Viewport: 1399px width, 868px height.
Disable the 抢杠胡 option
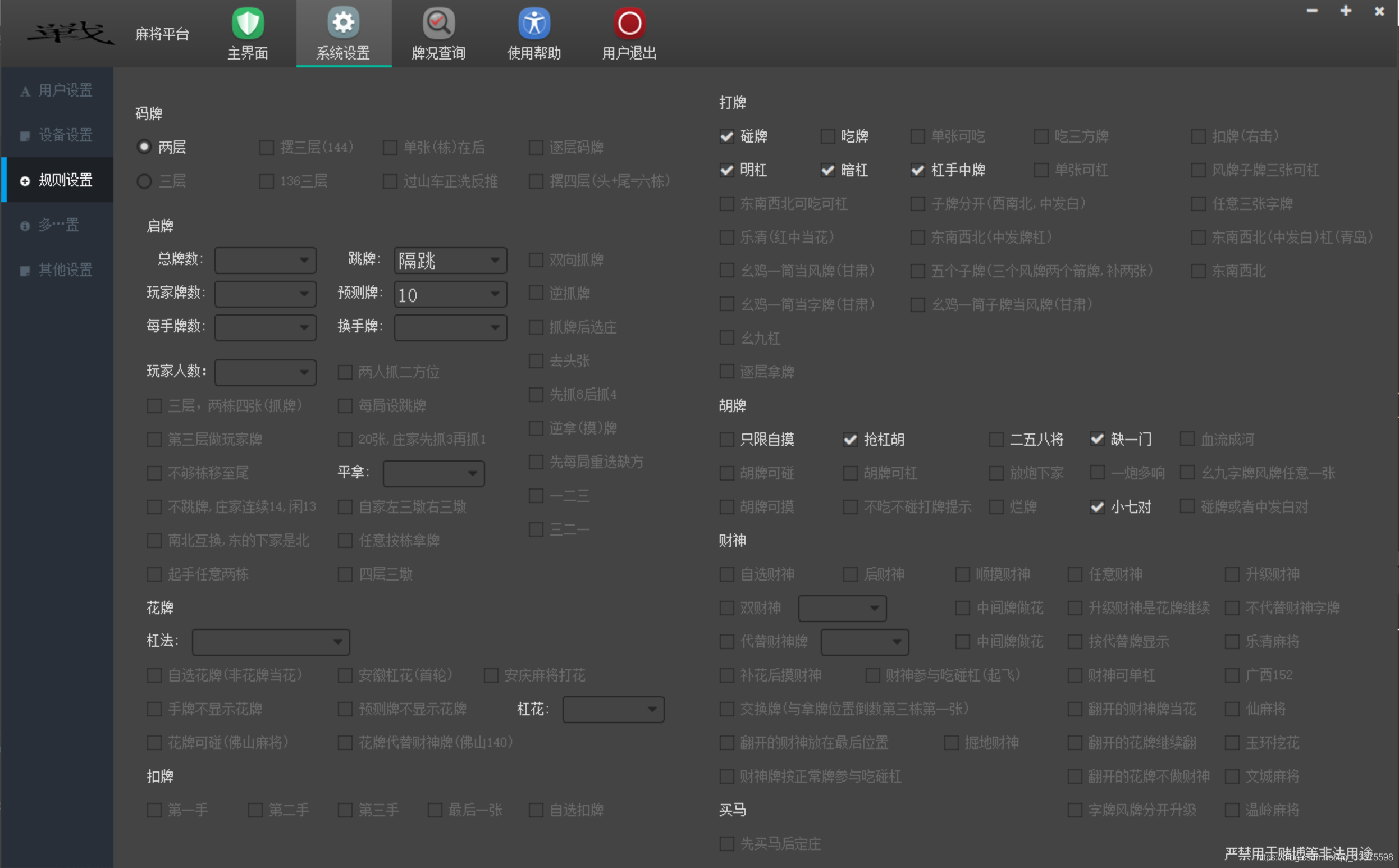point(850,440)
